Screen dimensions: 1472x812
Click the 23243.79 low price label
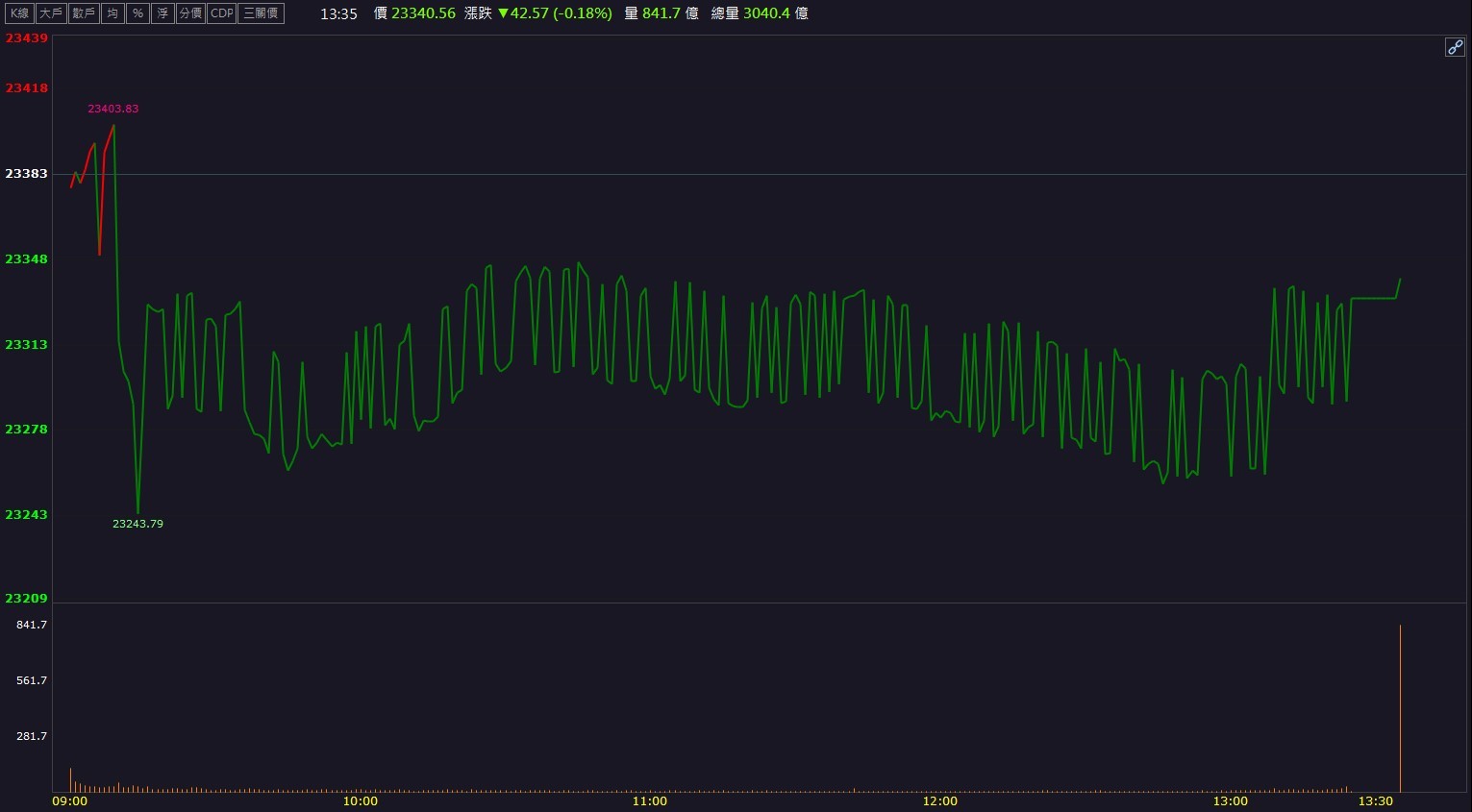pyautogui.click(x=137, y=524)
